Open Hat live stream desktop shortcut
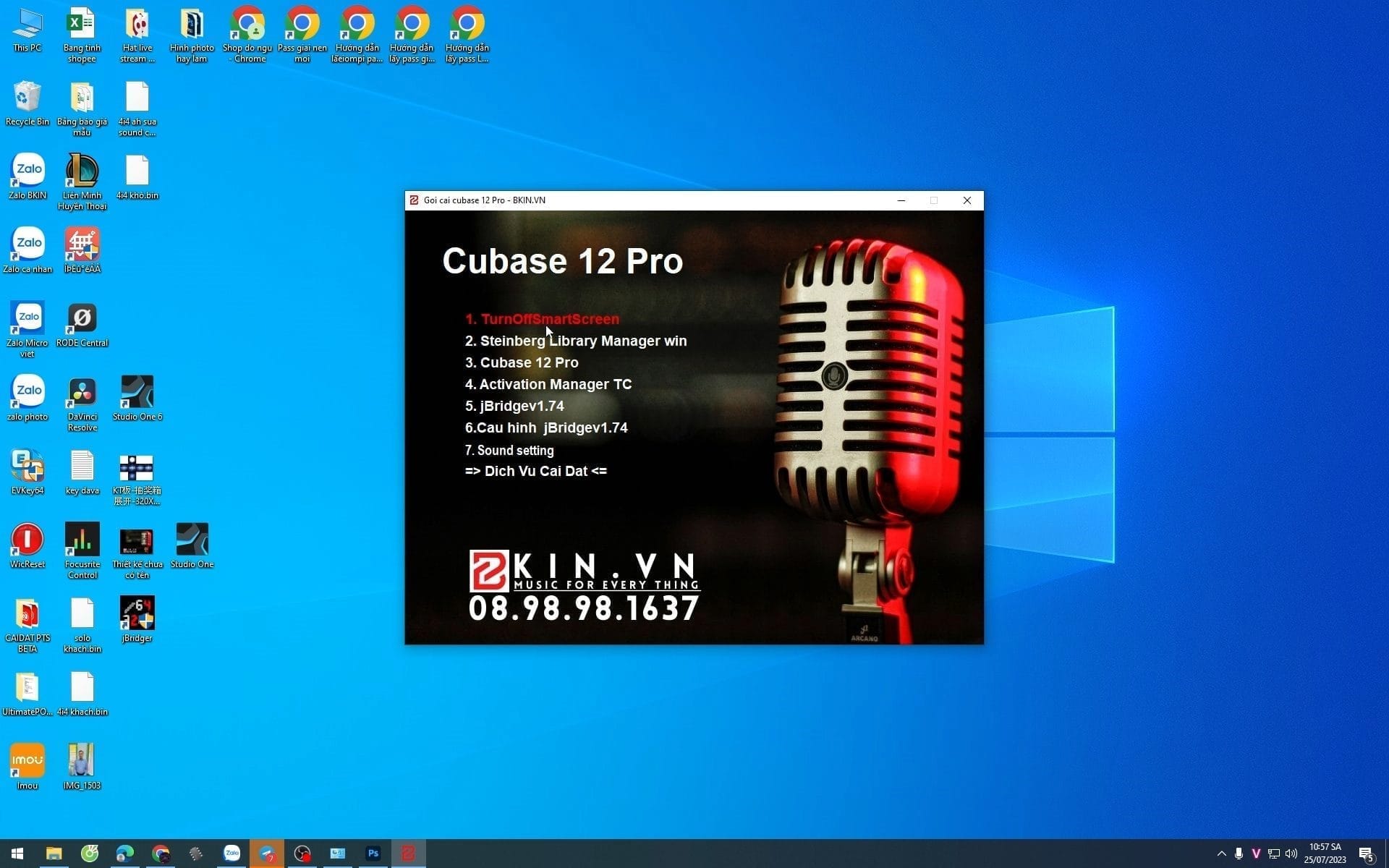 137,35
